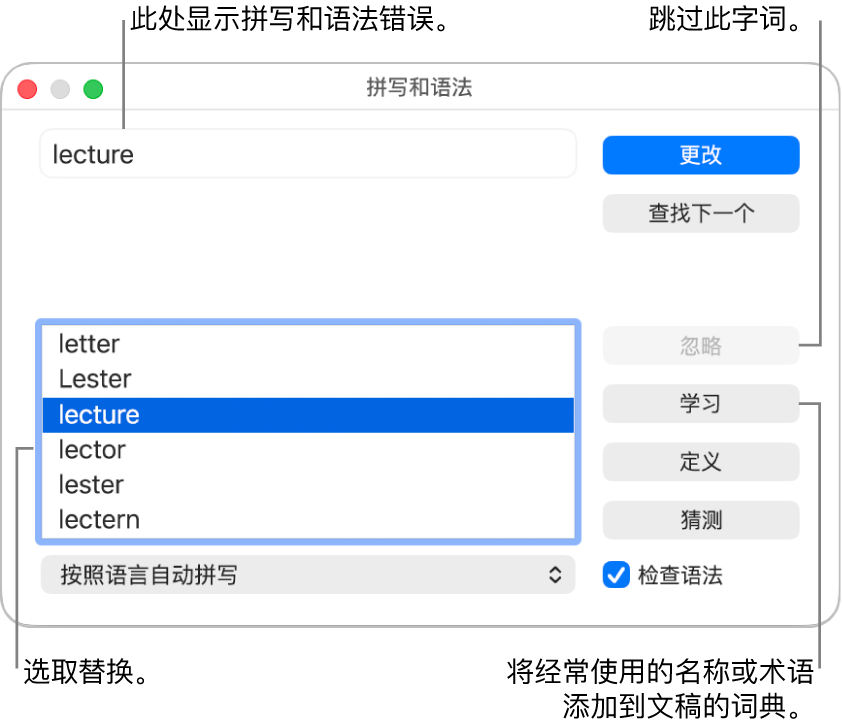Image resolution: width=843 pixels, height=726 pixels.
Task: Toggle the 检查语法 grammar checkbox
Action: [x=617, y=575]
